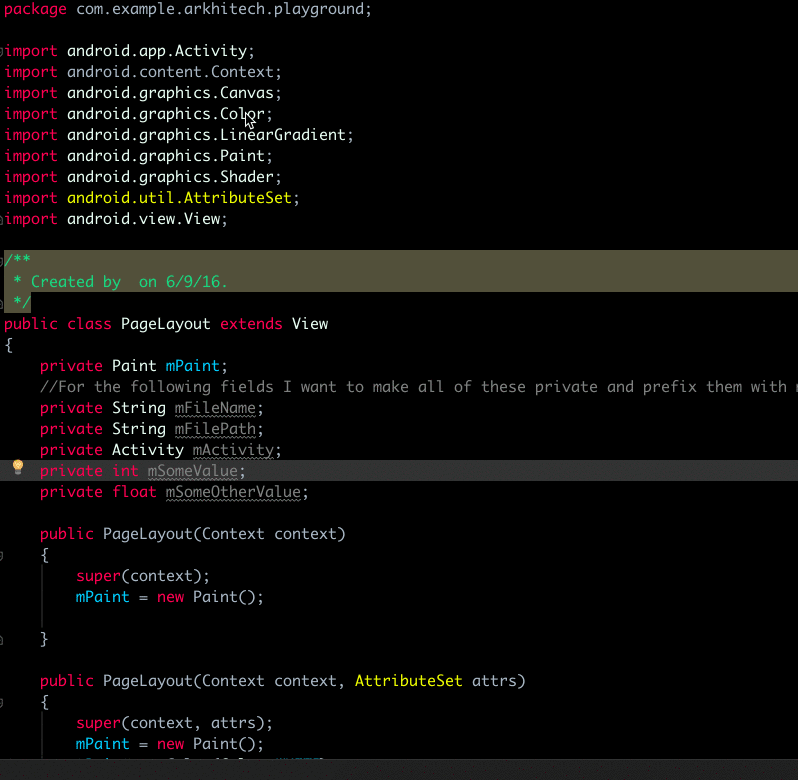Click the PageLayout class name in declaration
The width and height of the screenshot is (798, 780).
click(x=166, y=324)
